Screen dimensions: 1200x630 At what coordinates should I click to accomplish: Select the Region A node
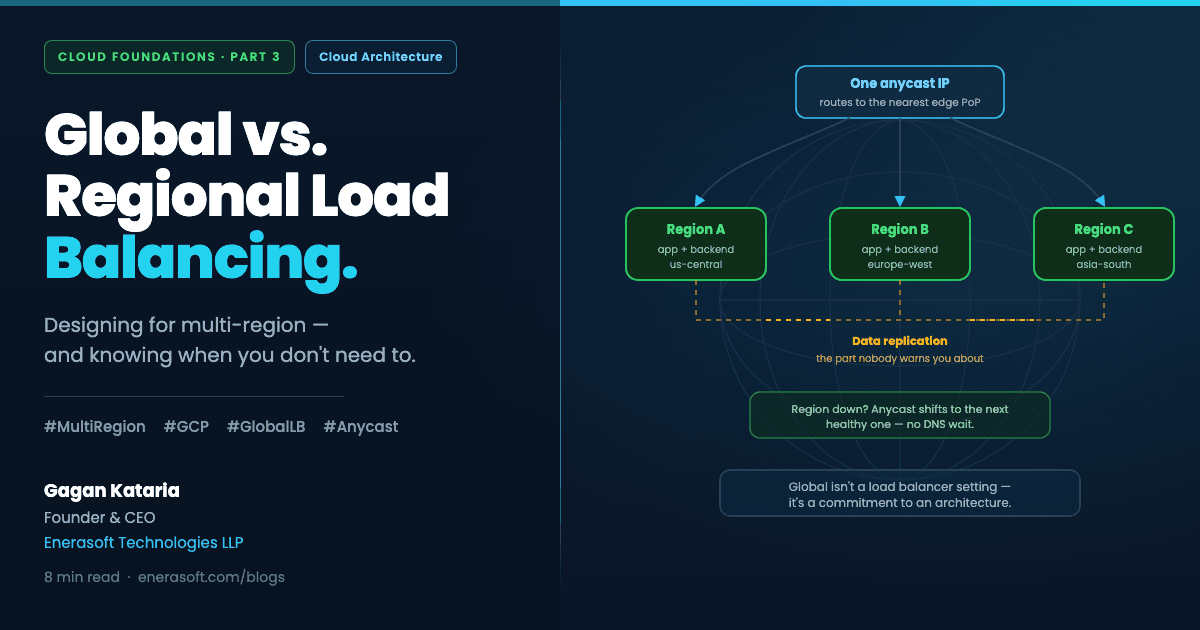(696, 244)
